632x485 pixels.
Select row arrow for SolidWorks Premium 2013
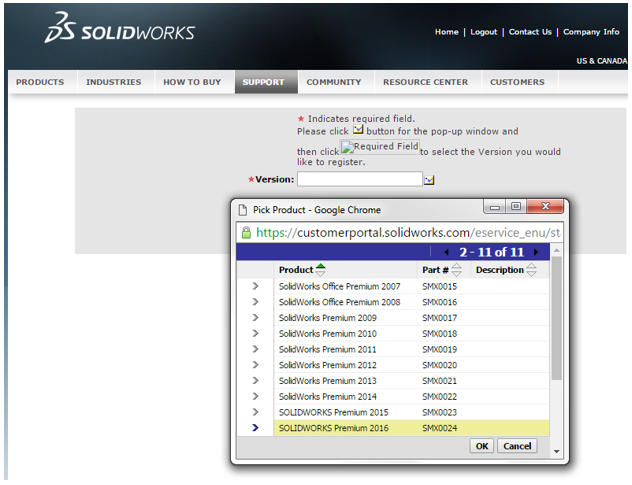(255, 381)
